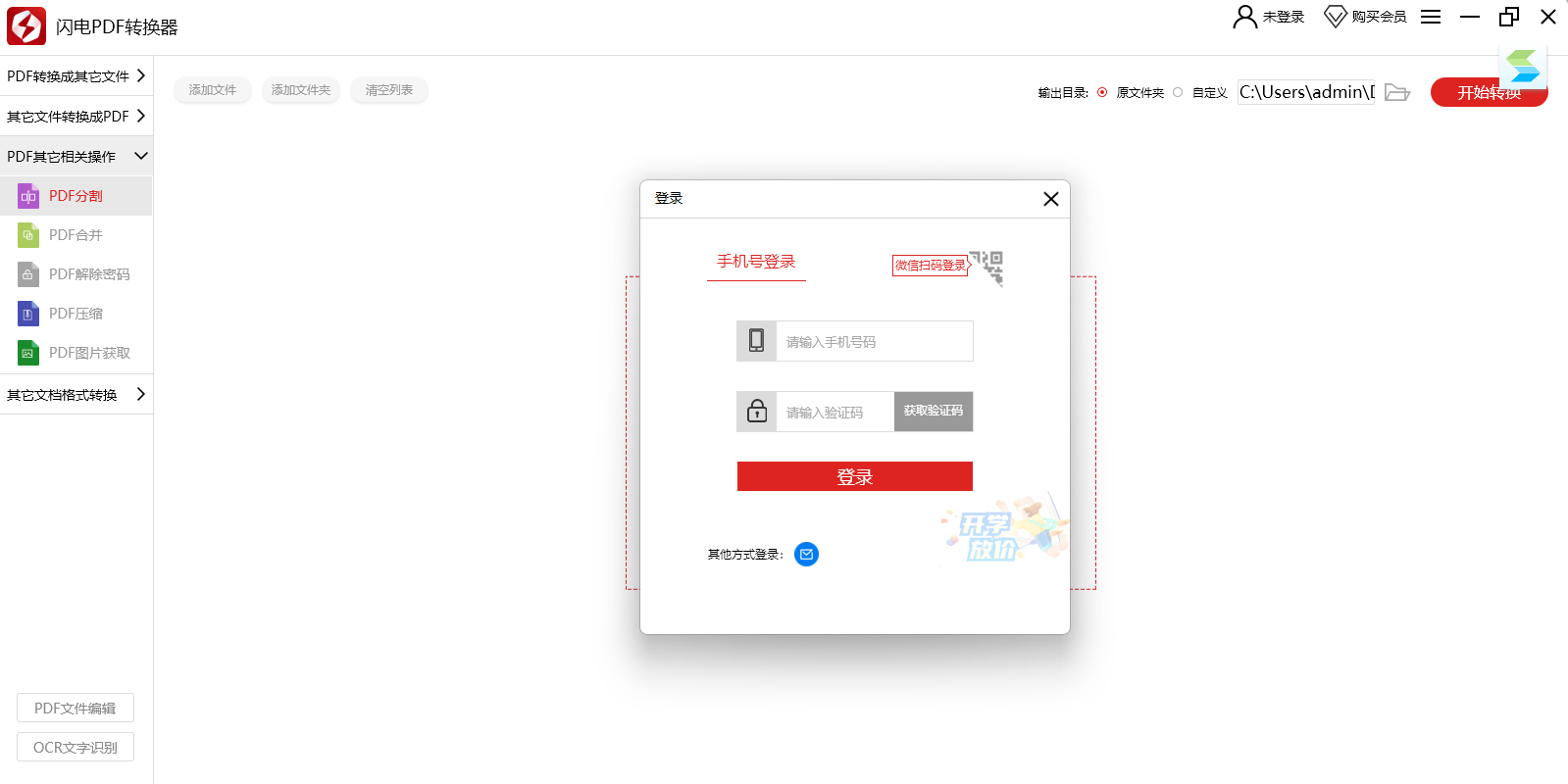The width and height of the screenshot is (1568, 784).
Task: Expand 其它文件转换成PDF section
Action: (76, 116)
